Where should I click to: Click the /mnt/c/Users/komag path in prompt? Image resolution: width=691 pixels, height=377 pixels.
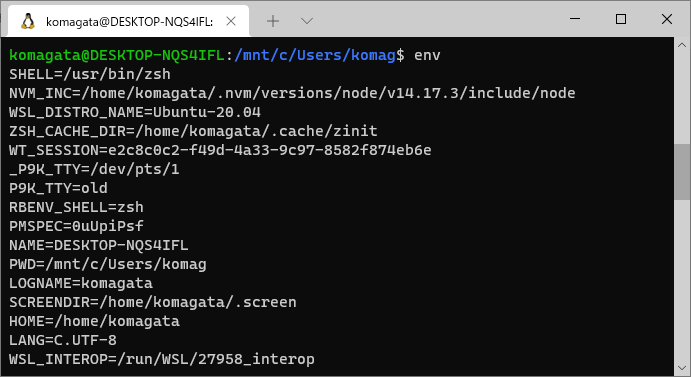[x=315, y=55]
